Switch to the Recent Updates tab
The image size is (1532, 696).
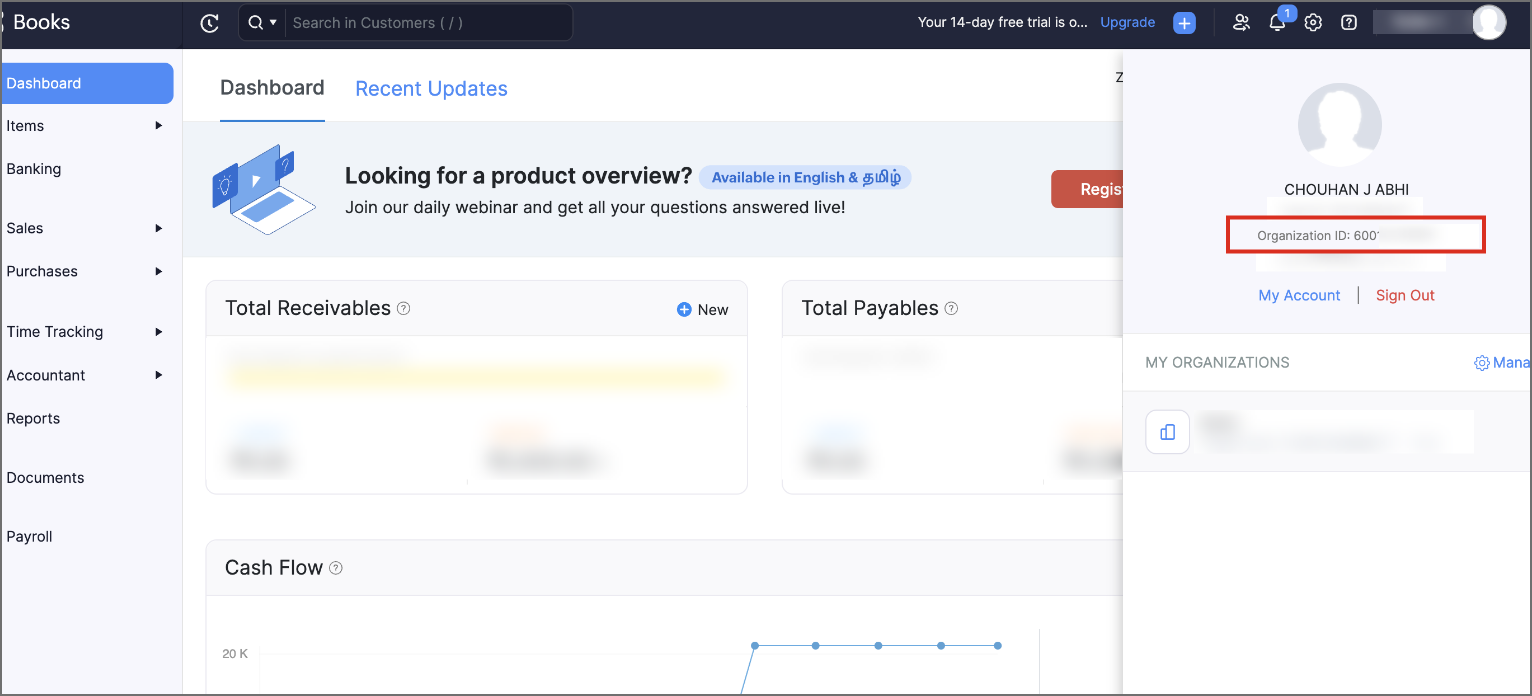pos(431,89)
